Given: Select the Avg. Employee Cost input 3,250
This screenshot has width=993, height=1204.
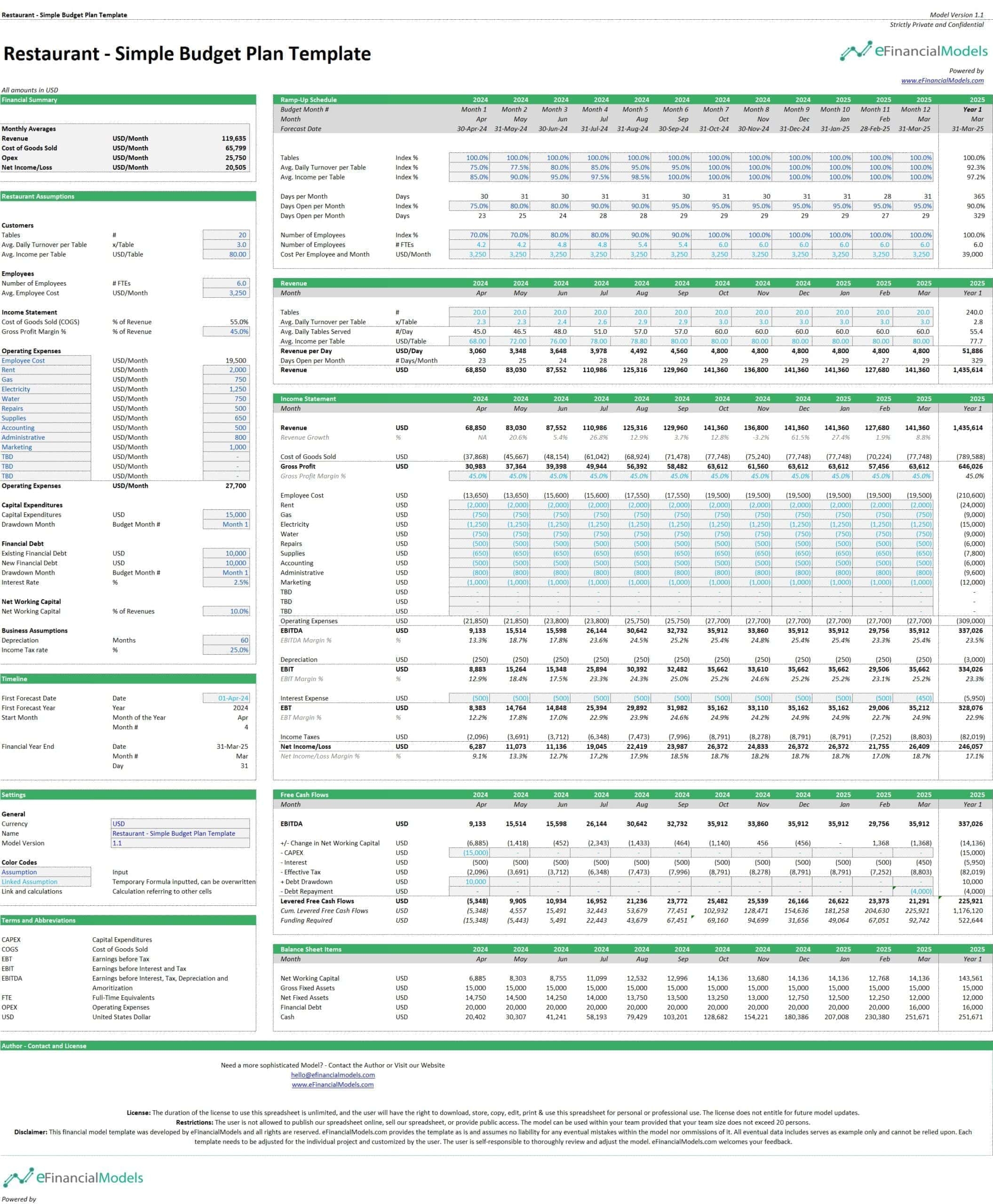Looking at the screenshot, I should [226, 293].
